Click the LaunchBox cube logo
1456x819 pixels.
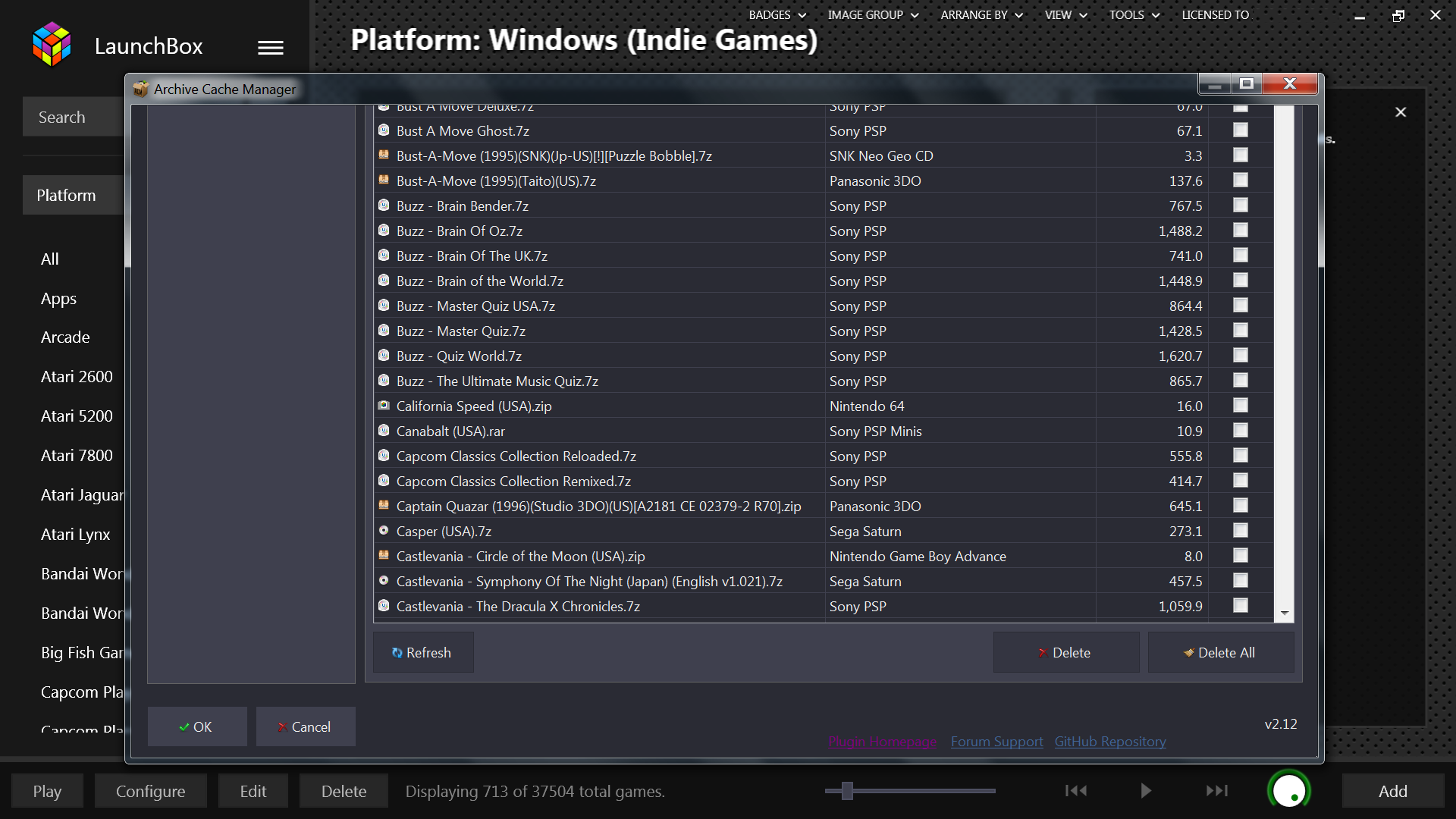pyautogui.click(x=52, y=45)
